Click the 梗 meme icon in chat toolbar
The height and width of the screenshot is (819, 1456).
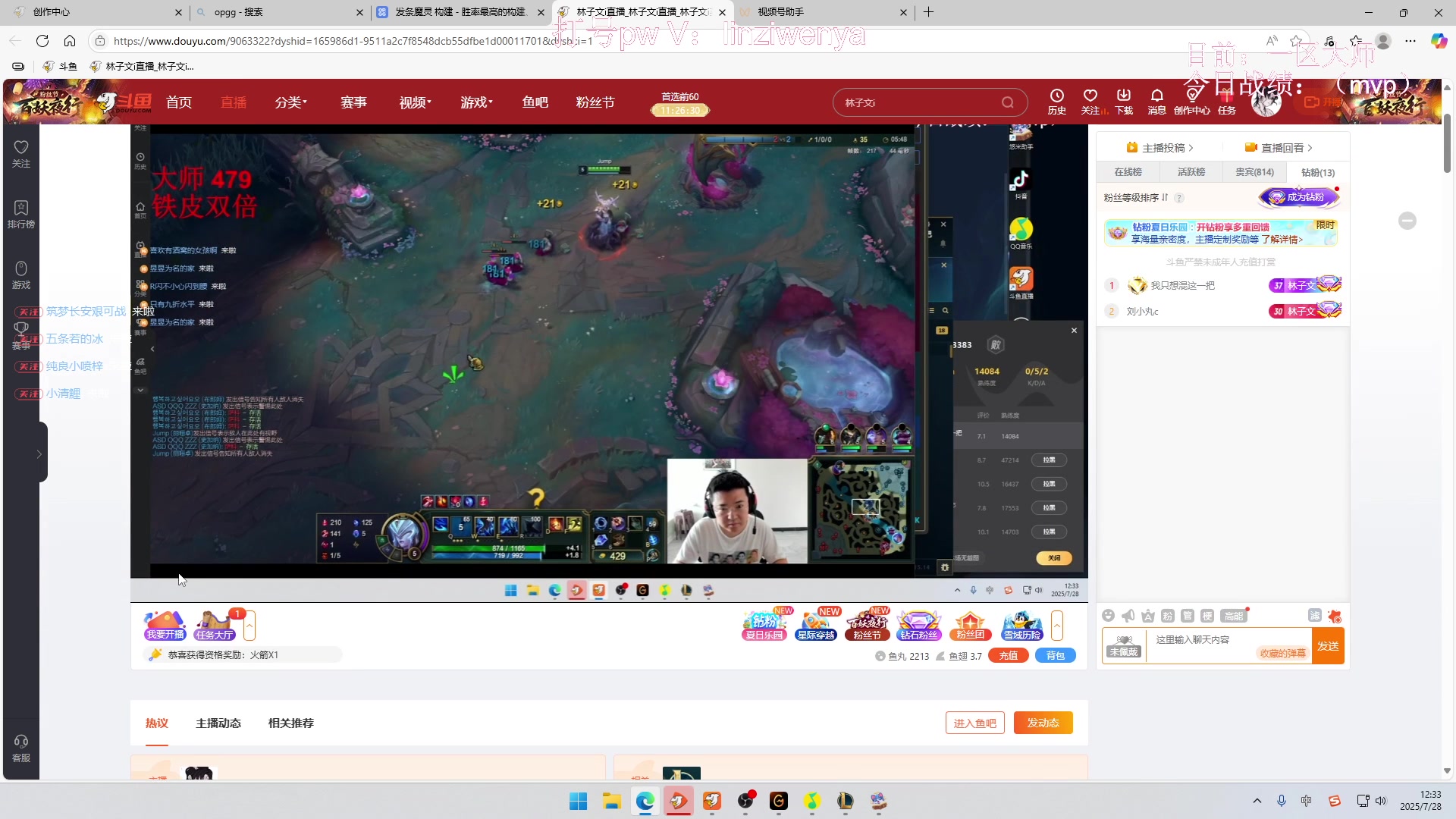(x=1207, y=616)
